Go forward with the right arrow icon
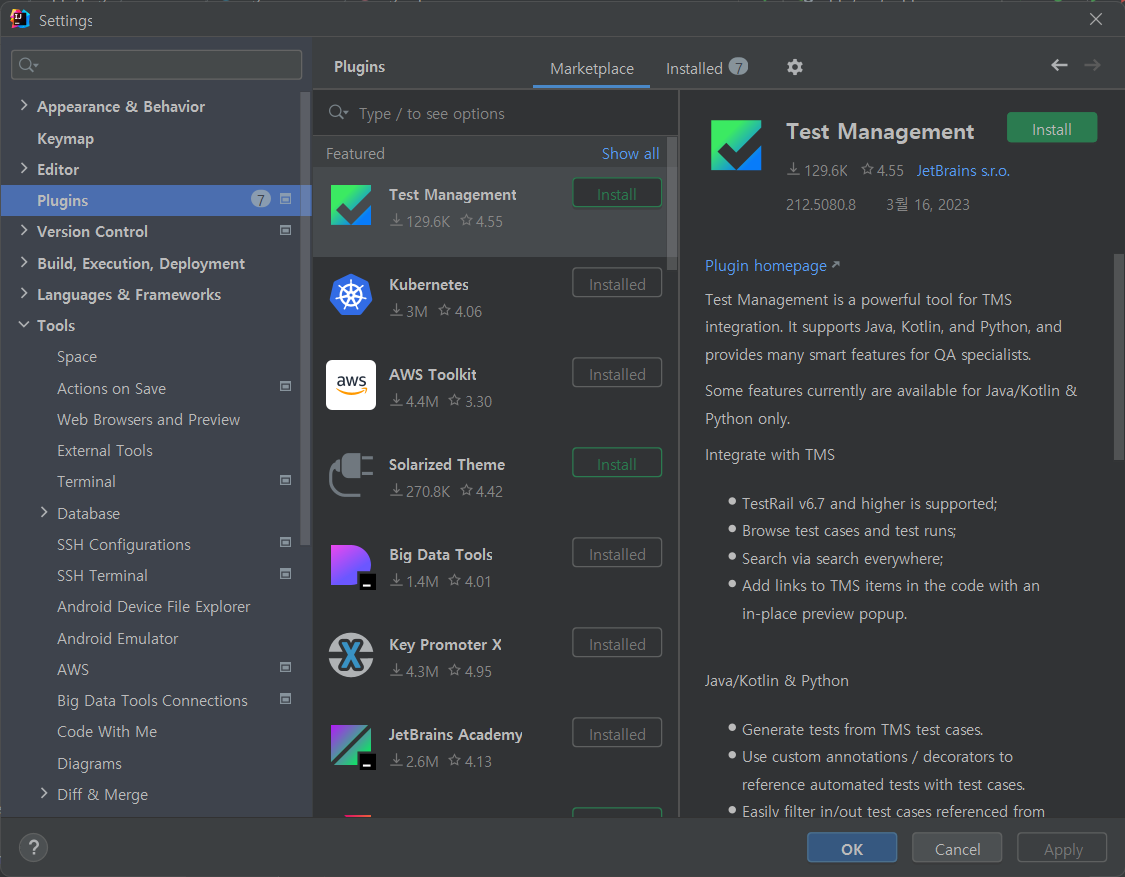Image resolution: width=1125 pixels, height=877 pixels. click(x=1092, y=65)
